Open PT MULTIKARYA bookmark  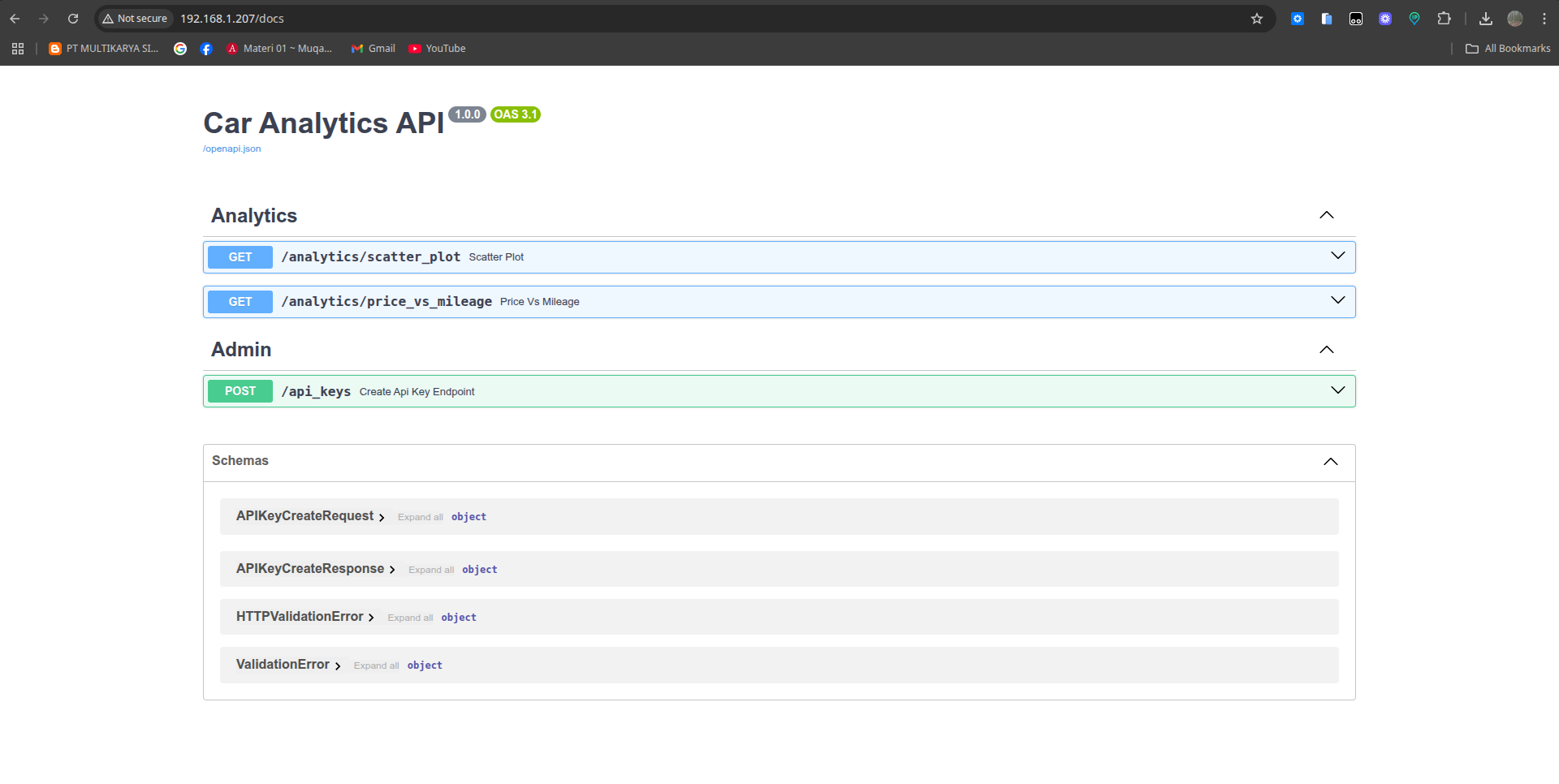104,49
